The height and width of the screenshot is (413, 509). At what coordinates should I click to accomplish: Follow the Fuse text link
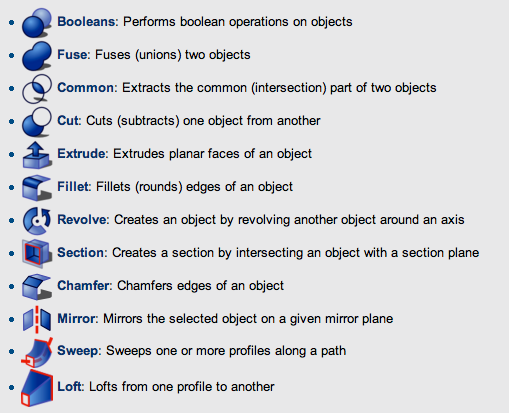72,55
